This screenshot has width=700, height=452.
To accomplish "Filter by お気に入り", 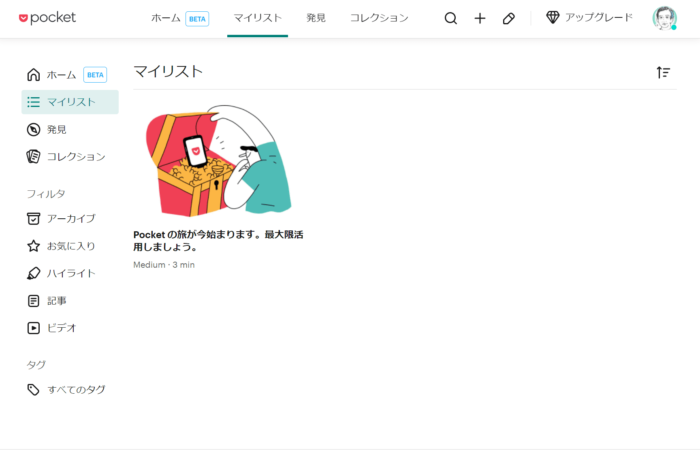I will point(70,246).
